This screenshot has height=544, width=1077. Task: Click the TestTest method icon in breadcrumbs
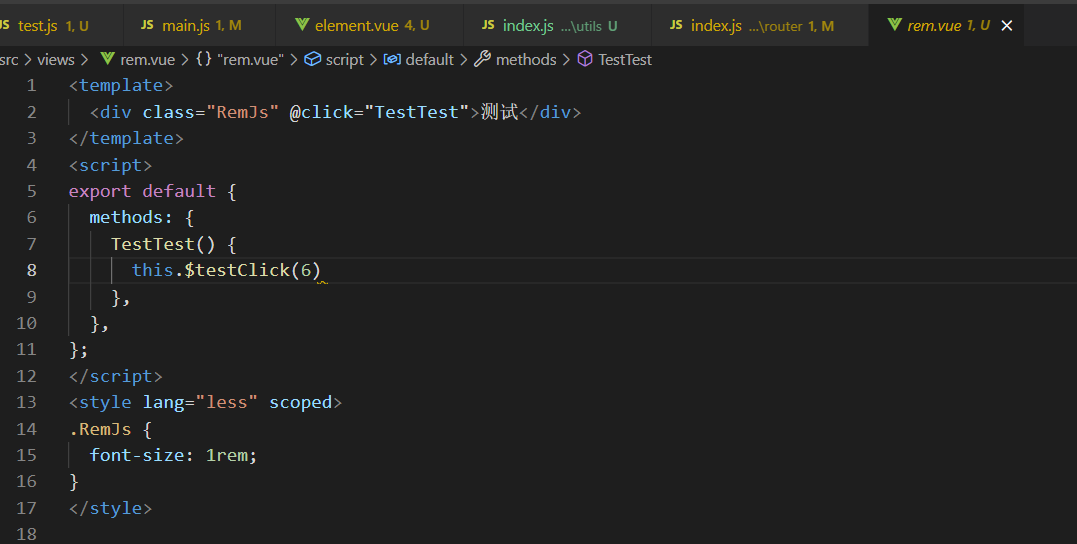585,60
